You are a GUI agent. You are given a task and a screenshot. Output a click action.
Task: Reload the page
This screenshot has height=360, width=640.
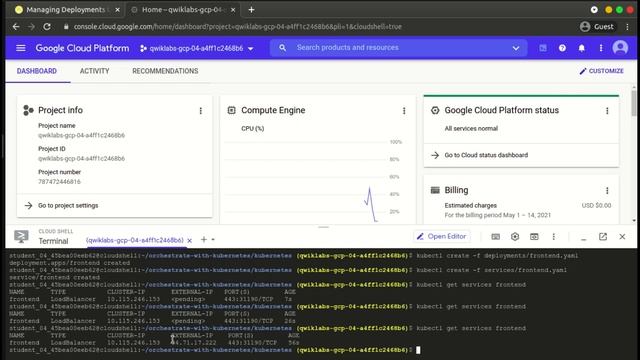click(x=47, y=27)
